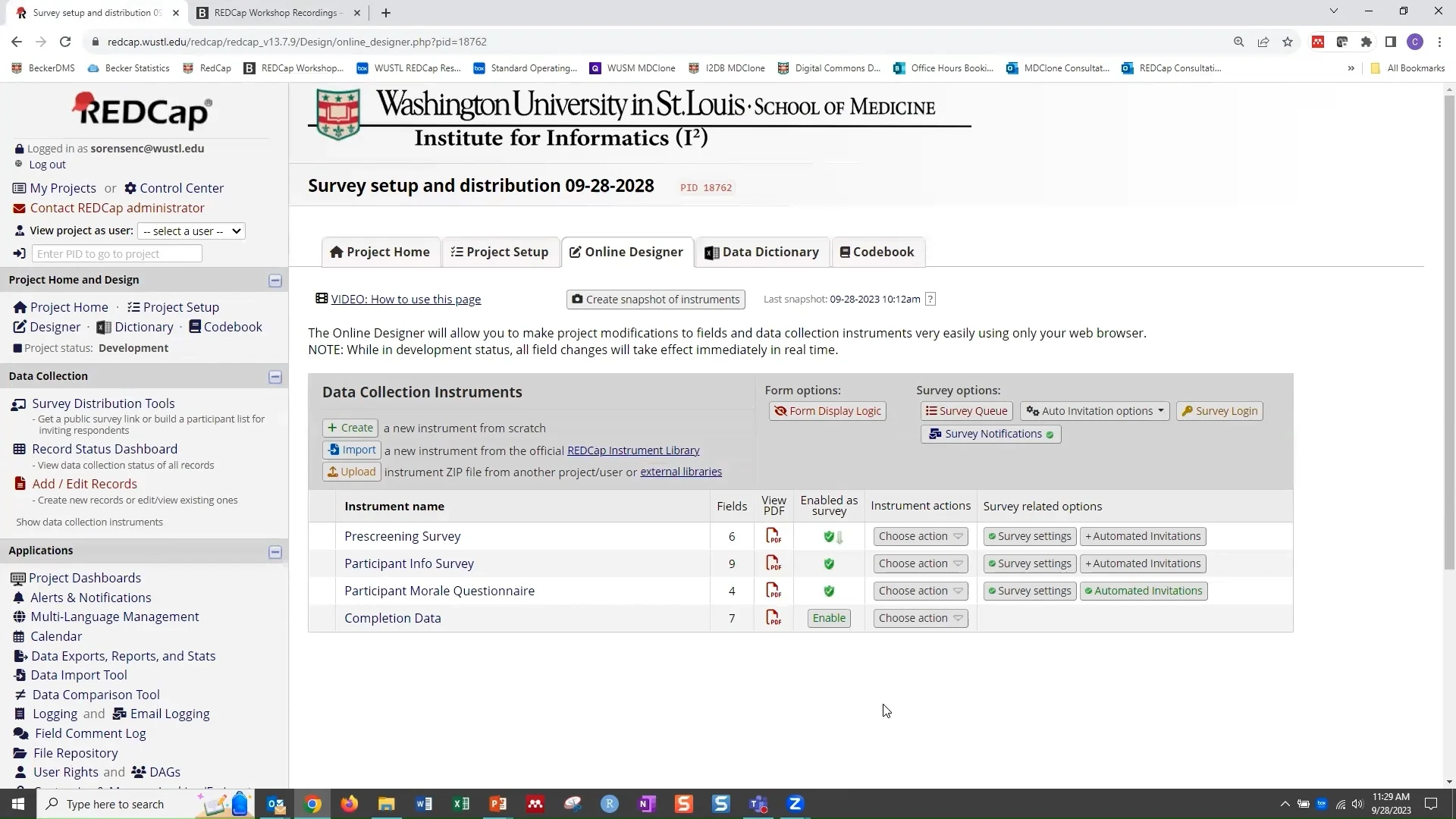Bookmark this page with the star icon

1288,42
